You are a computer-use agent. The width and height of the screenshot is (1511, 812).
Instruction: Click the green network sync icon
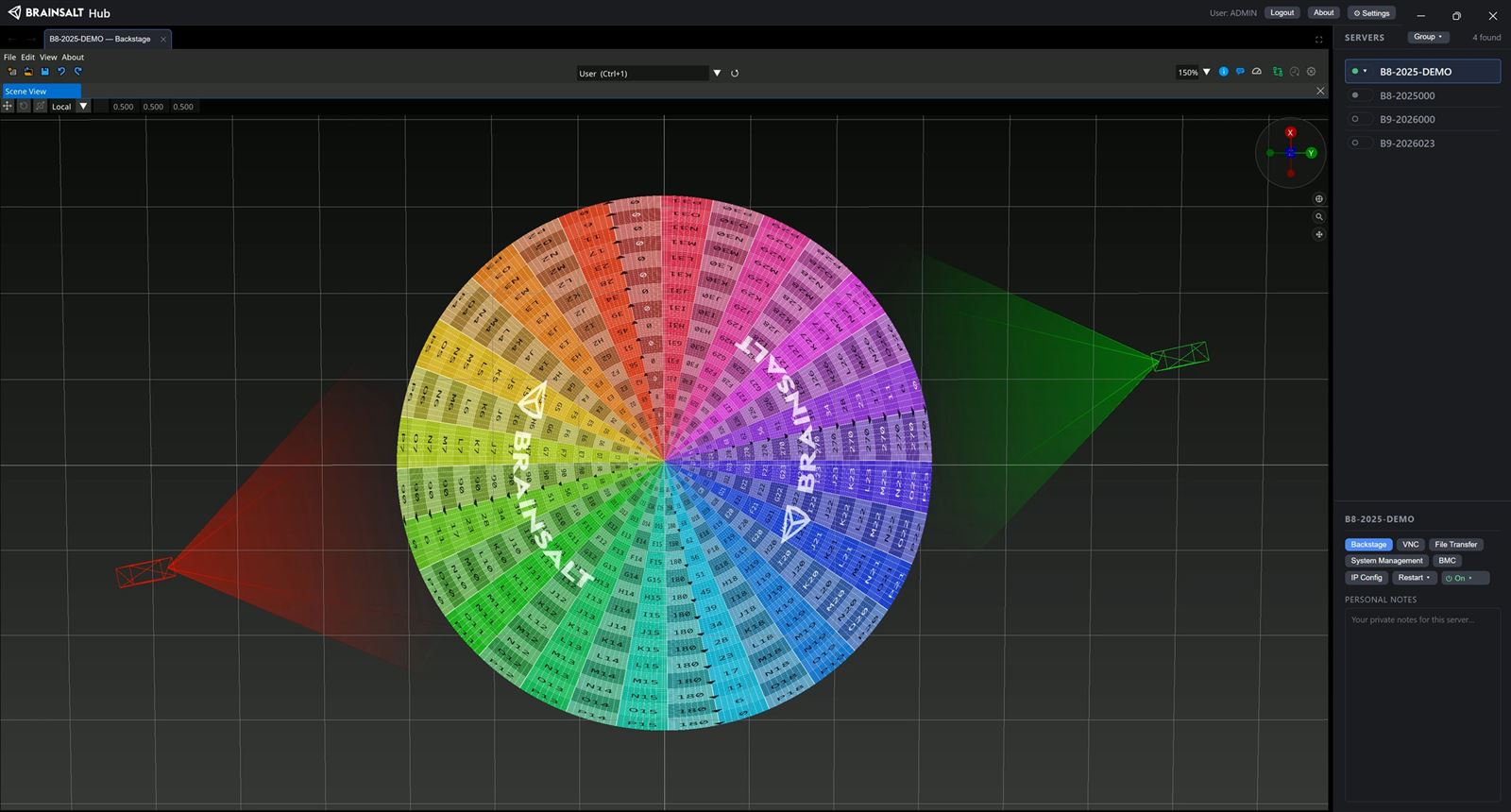point(1278,72)
